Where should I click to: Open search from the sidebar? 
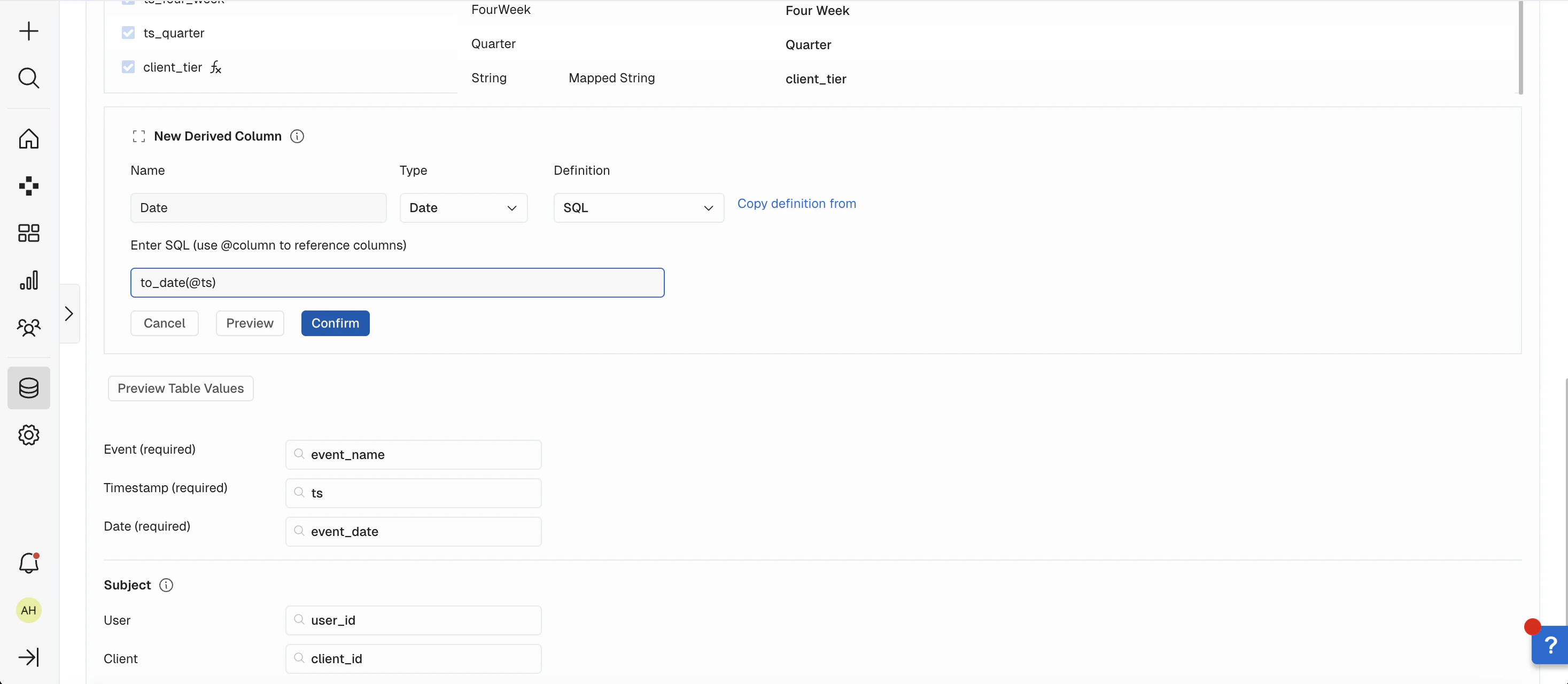(29, 78)
